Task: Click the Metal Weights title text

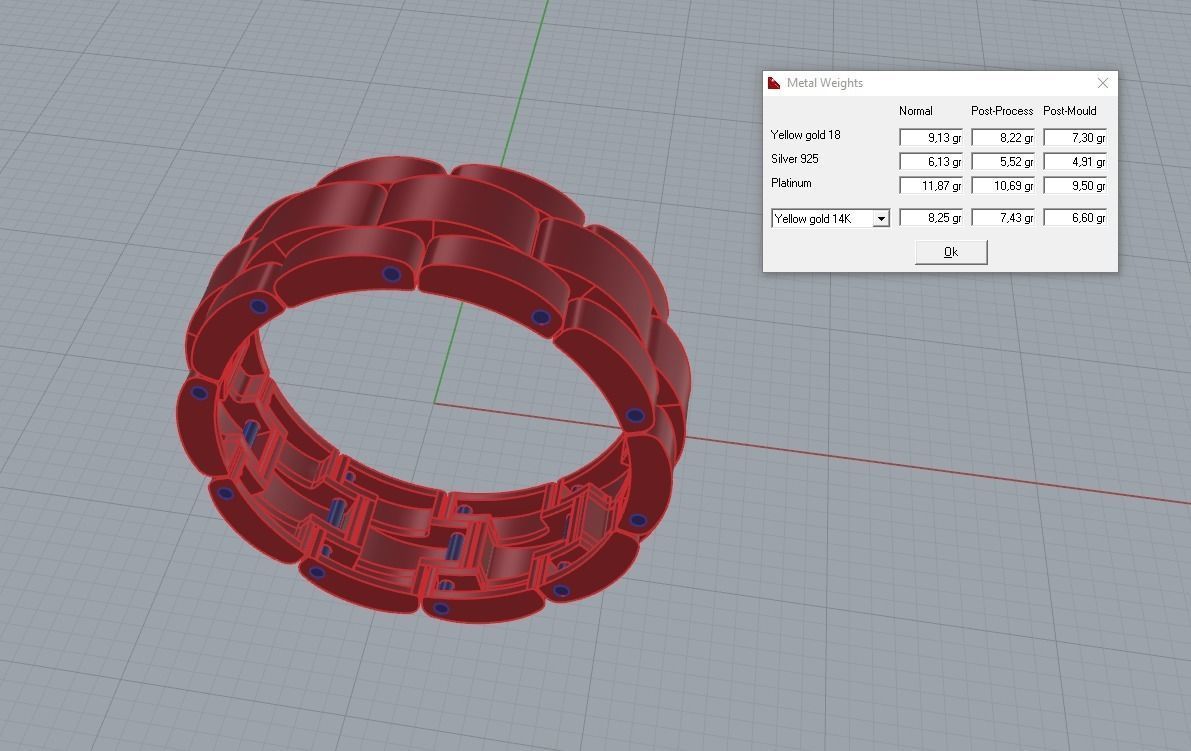Action: [824, 83]
